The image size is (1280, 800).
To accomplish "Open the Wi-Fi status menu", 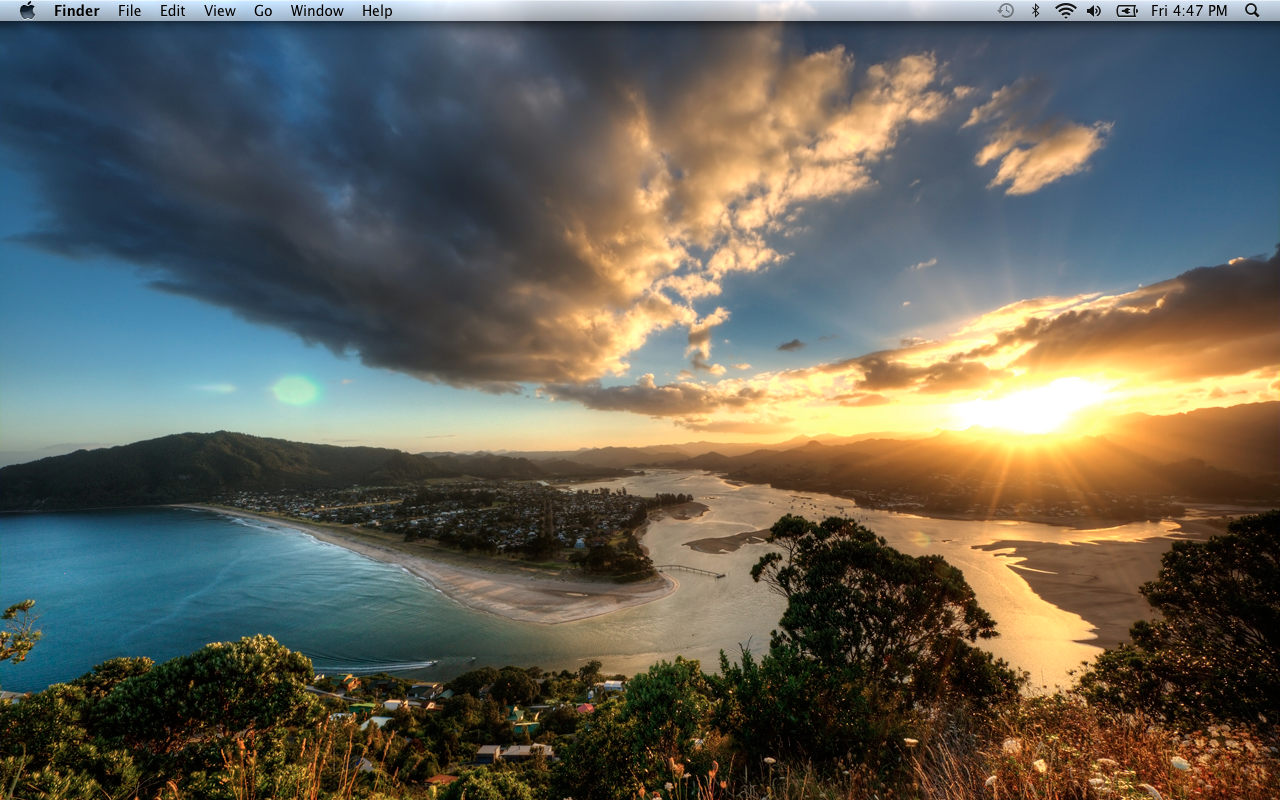I will (x=1066, y=10).
